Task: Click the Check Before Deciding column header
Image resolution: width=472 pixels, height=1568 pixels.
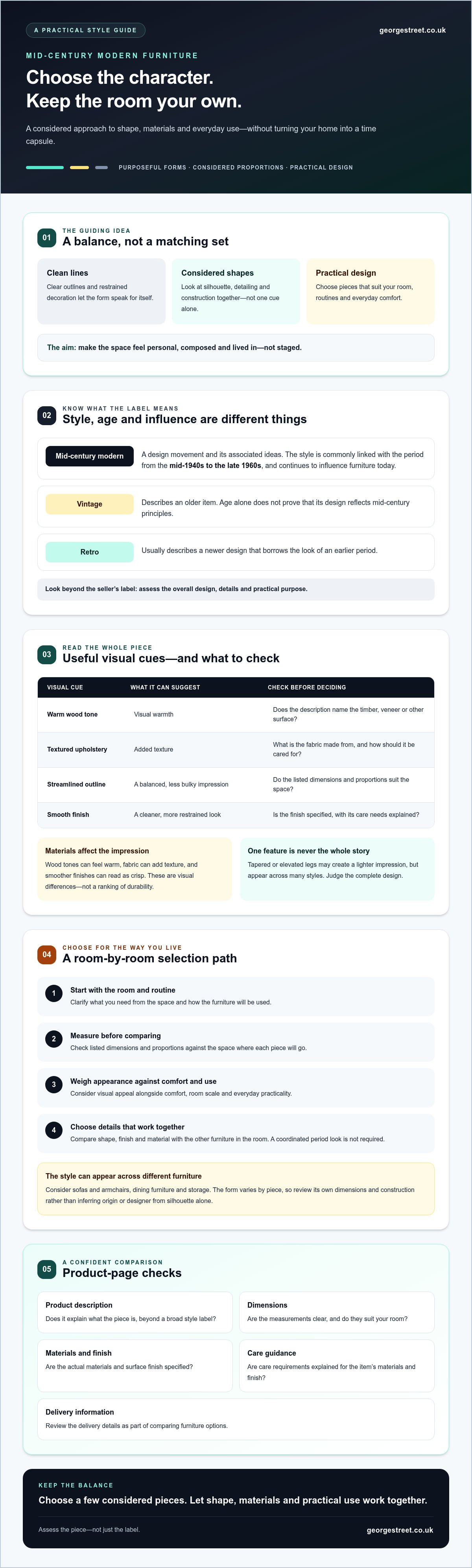Action: tap(307, 687)
